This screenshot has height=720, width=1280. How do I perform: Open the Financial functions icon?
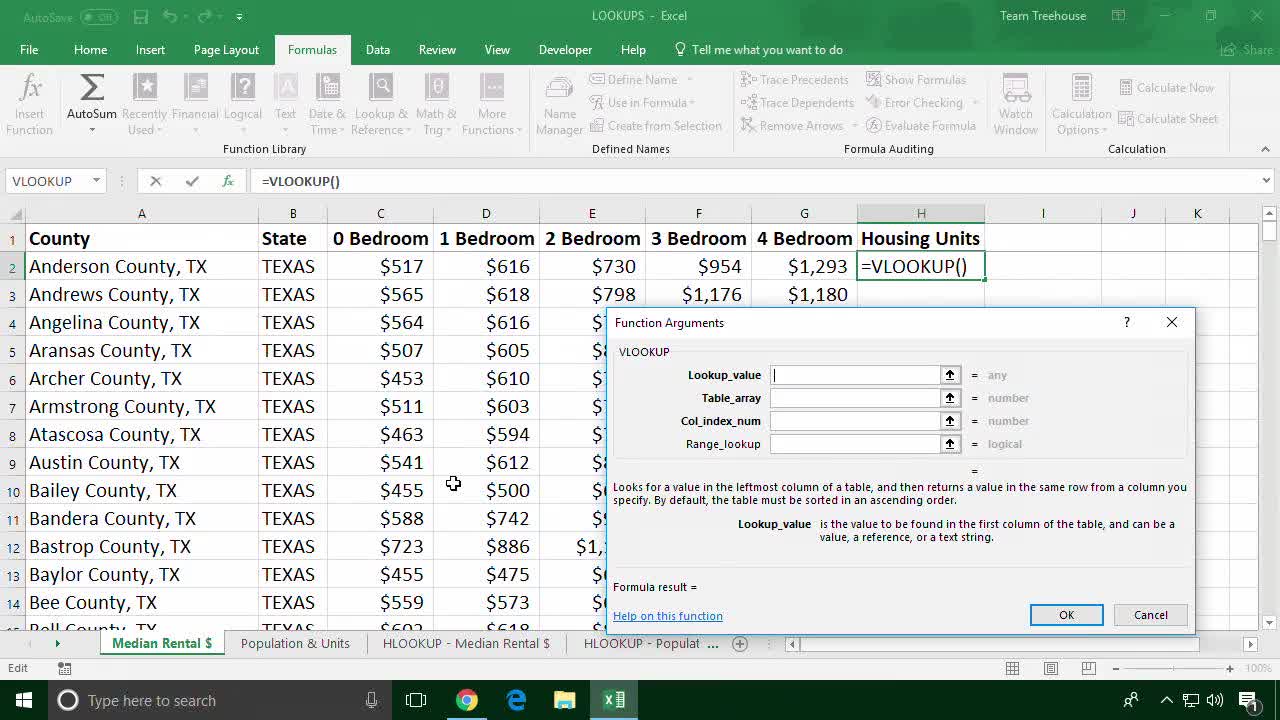(x=195, y=89)
